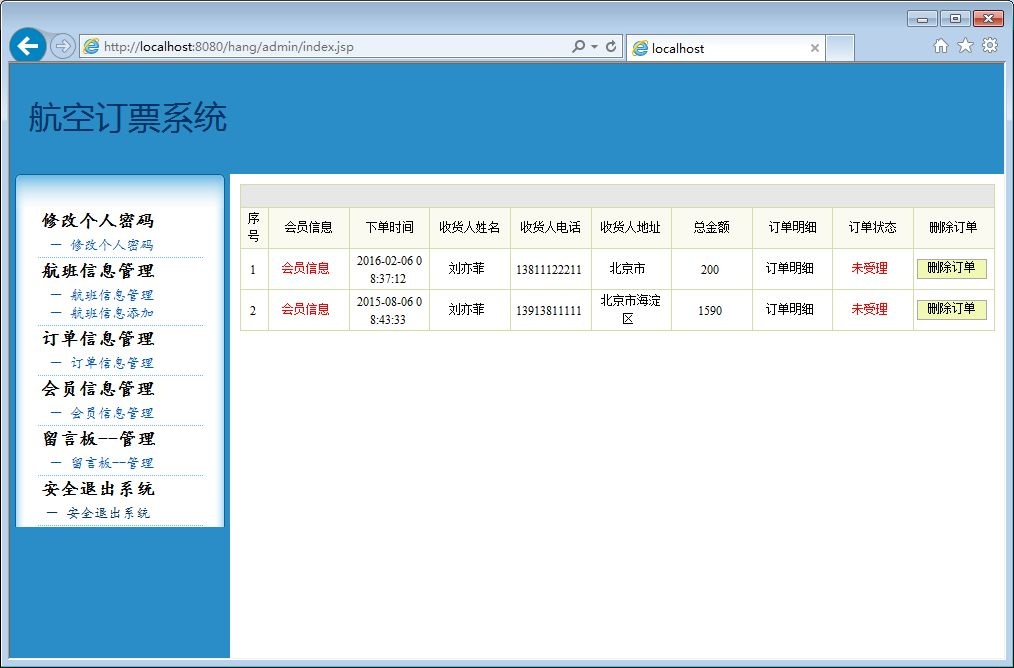Open 订单明细 for the 200 amount order
The height and width of the screenshot is (668, 1014).
(x=790, y=268)
